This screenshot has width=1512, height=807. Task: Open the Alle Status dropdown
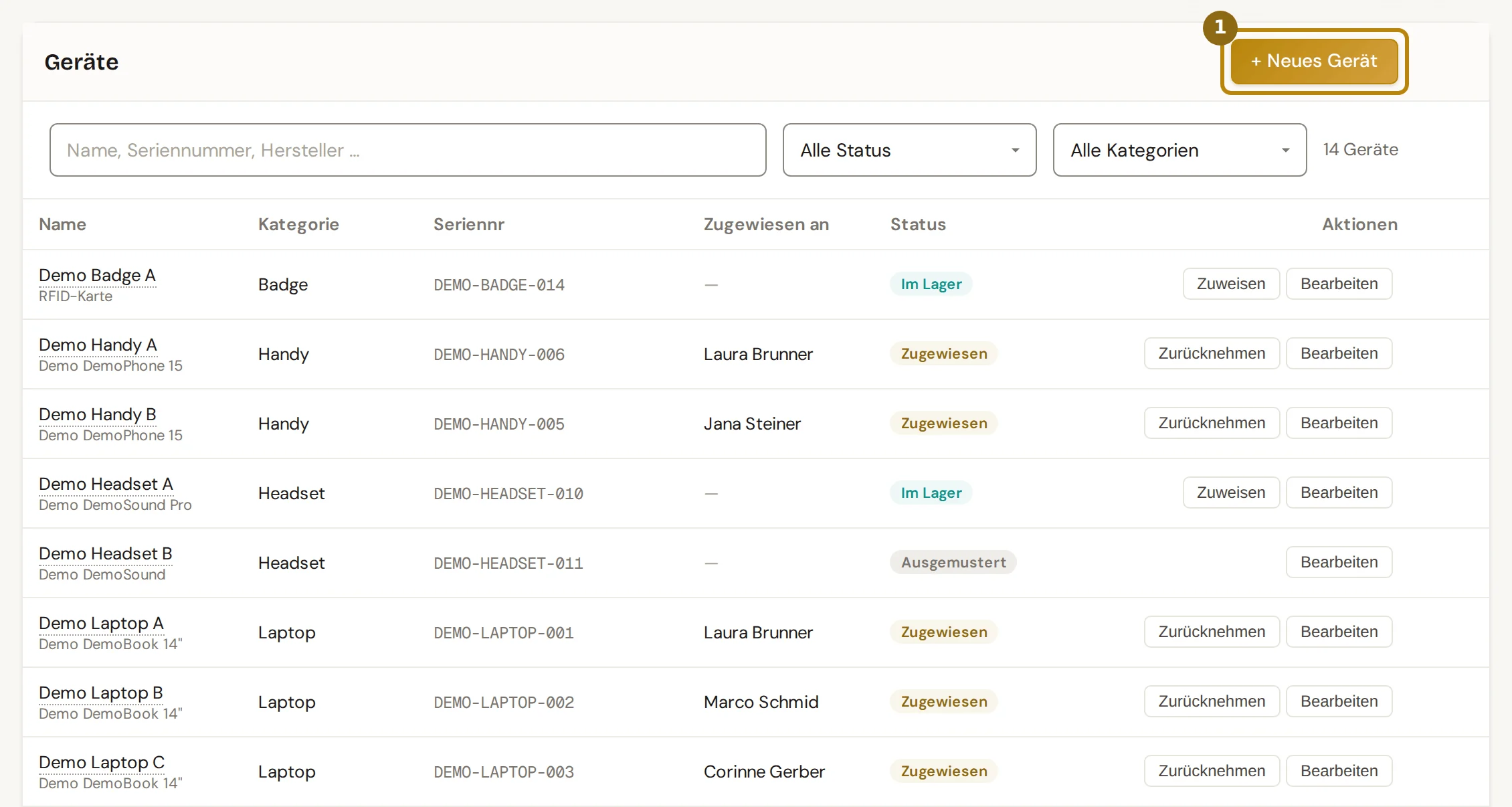point(909,150)
